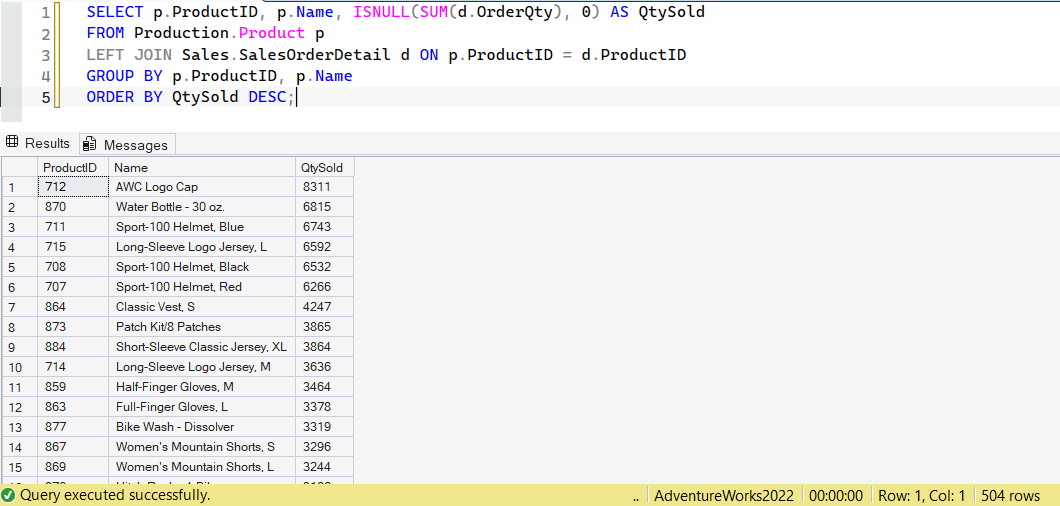Place cursor on the SELECT keyword
This screenshot has width=1060, height=506.
point(114,12)
